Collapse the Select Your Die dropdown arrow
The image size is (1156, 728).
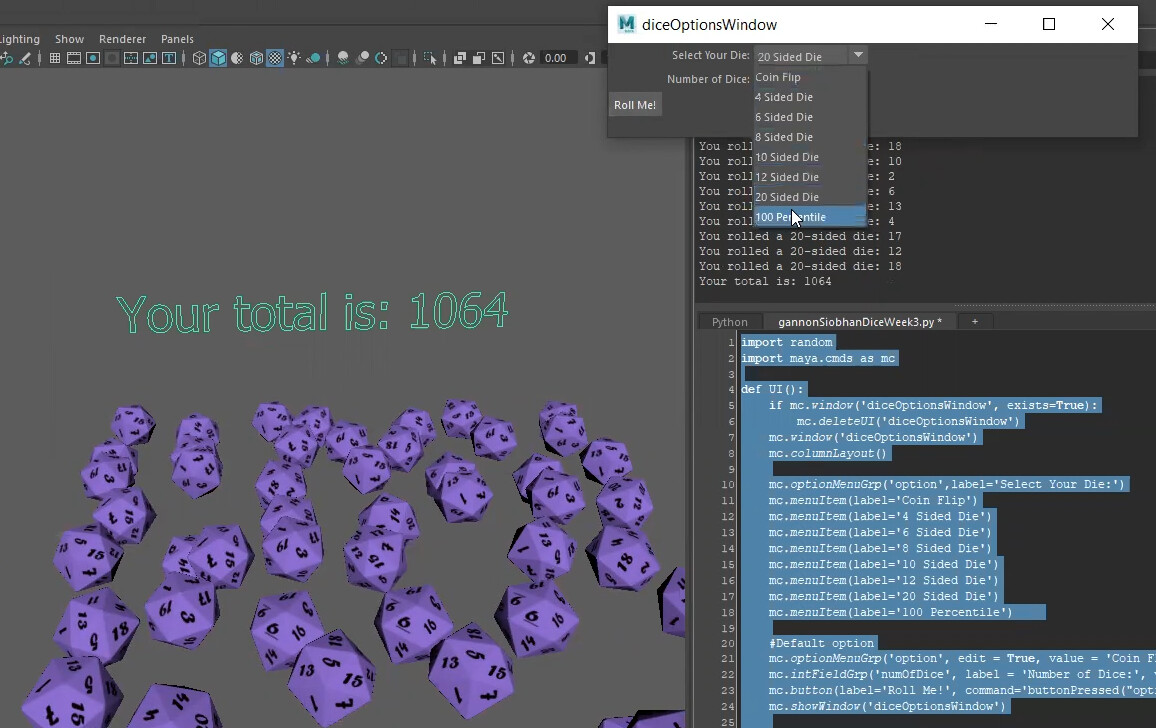[x=858, y=56]
